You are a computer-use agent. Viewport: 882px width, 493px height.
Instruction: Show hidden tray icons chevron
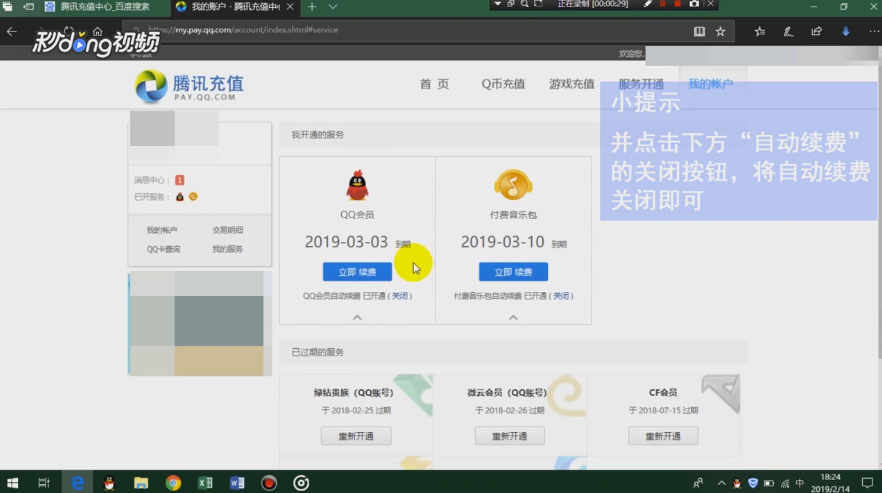click(x=721, y=483)
